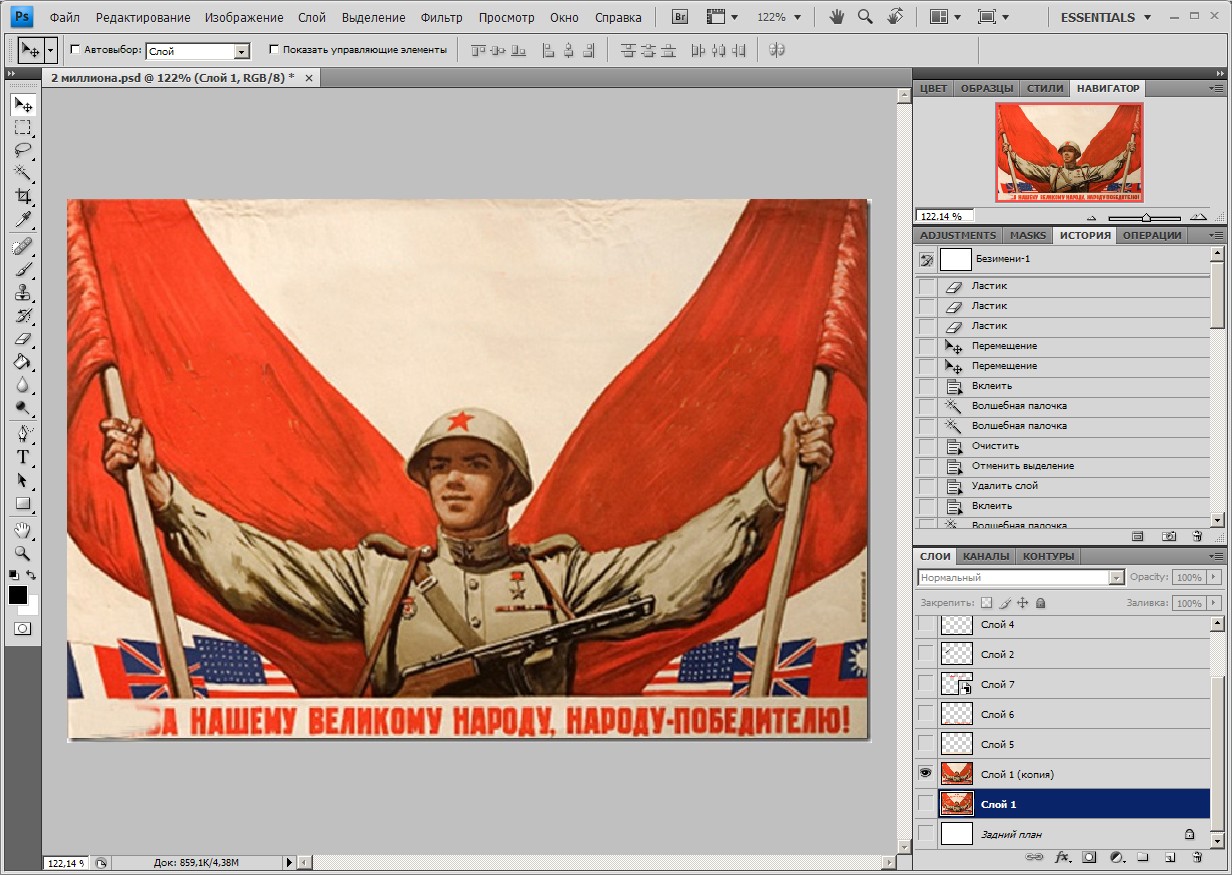Select the Hand tool in toolbox

pyautogui.click(x=23, y=530)
